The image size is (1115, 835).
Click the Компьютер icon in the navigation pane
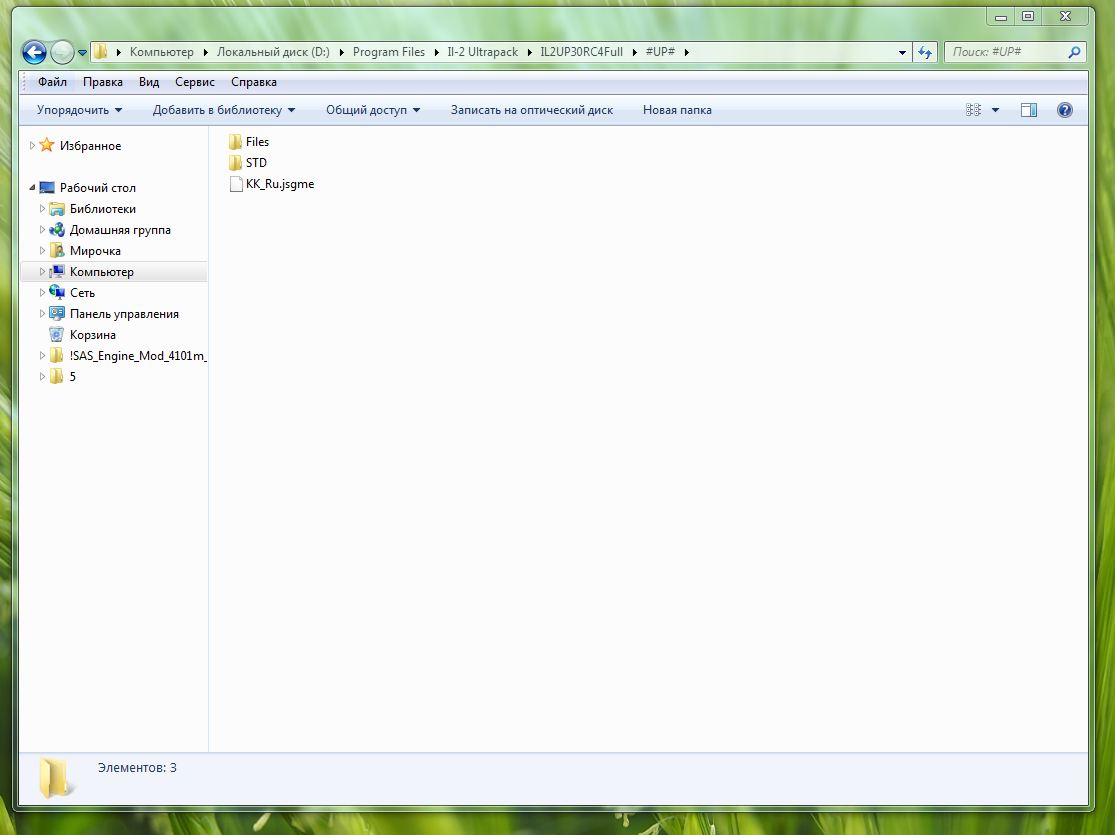click(x=57, y=272)
